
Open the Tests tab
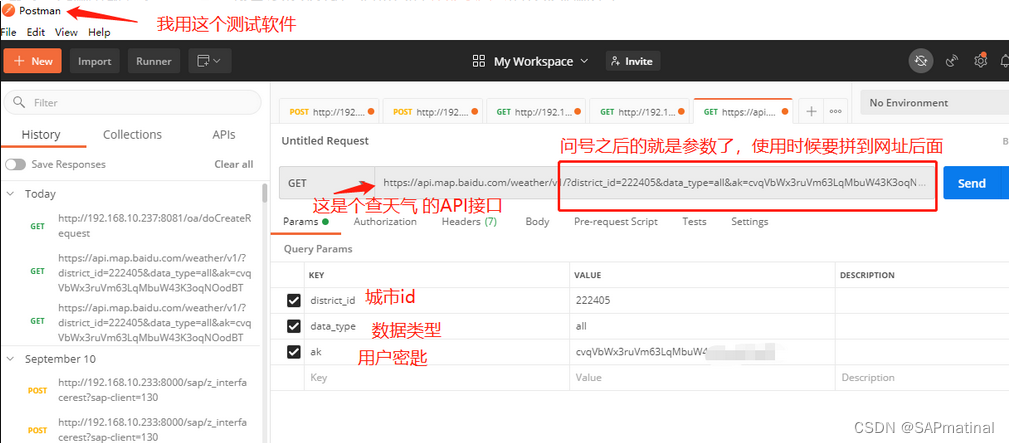tap(694, 222)
